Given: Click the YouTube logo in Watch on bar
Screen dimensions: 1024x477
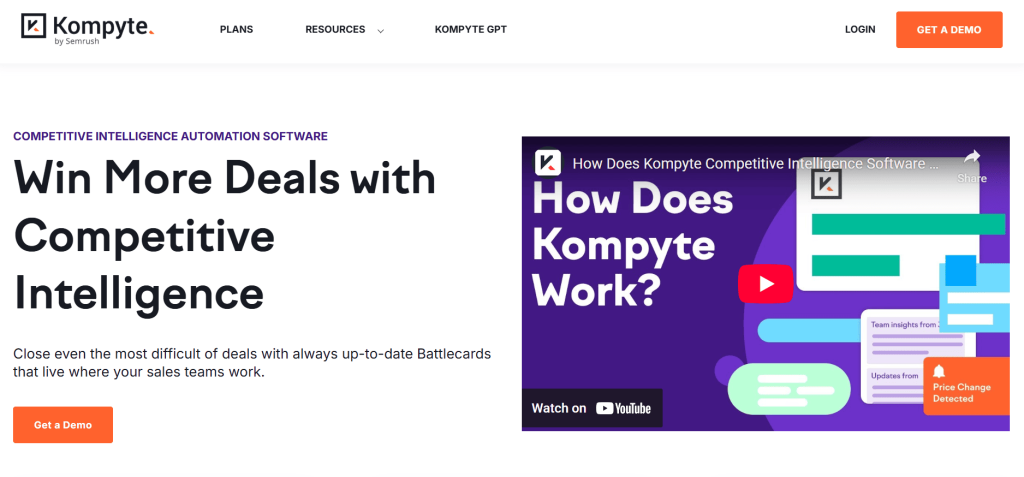Looking at the screenshot, I should 624,408.
